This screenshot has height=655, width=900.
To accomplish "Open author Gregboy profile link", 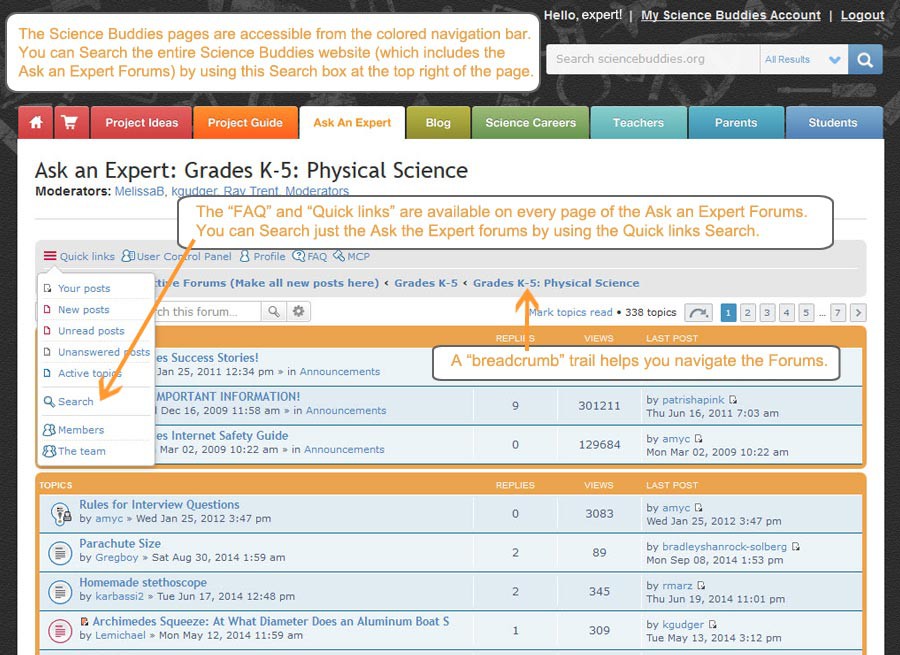I will pyautogui.click(x=117, y=557).
